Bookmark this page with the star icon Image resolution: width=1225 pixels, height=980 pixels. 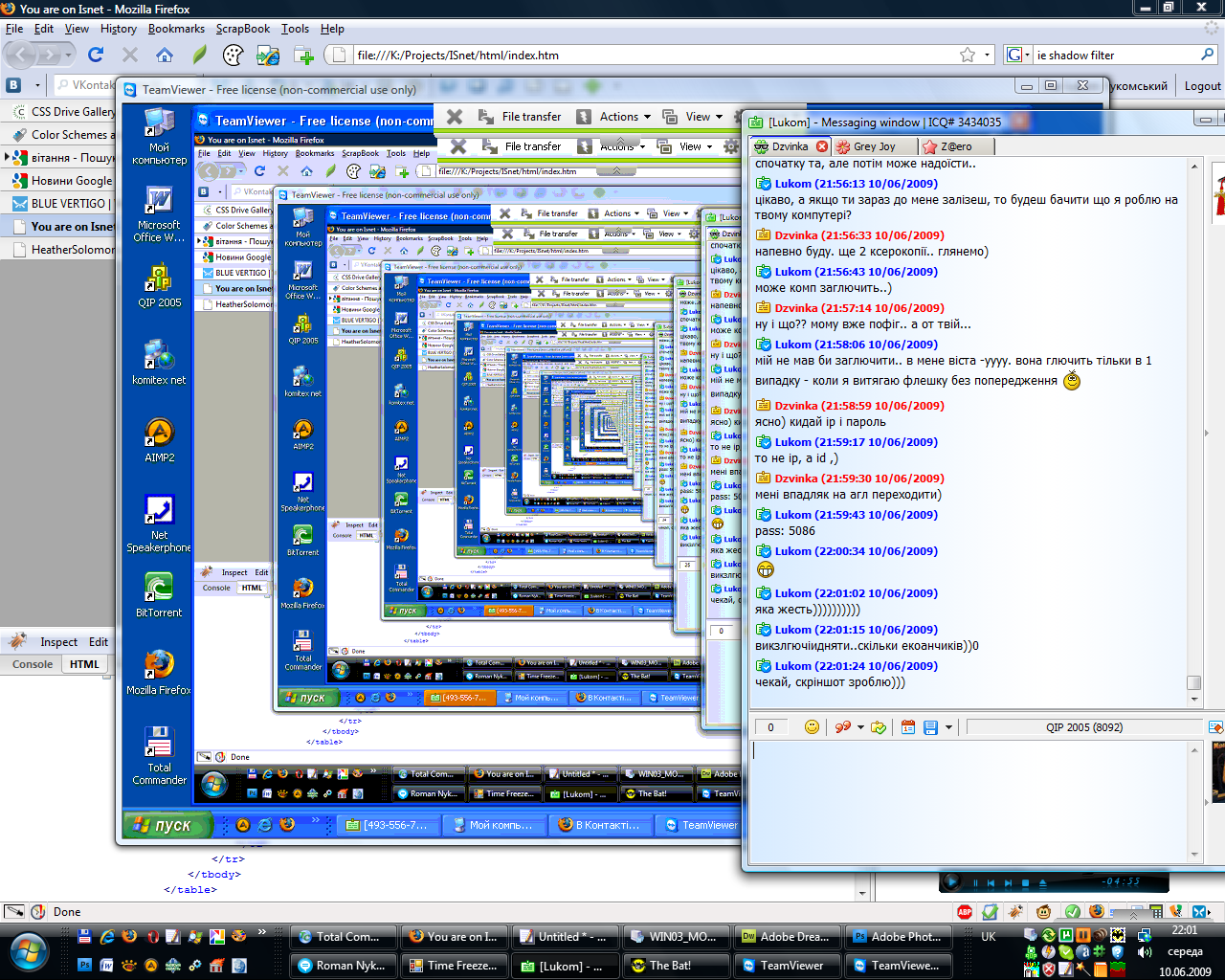[x=968, y=55]
